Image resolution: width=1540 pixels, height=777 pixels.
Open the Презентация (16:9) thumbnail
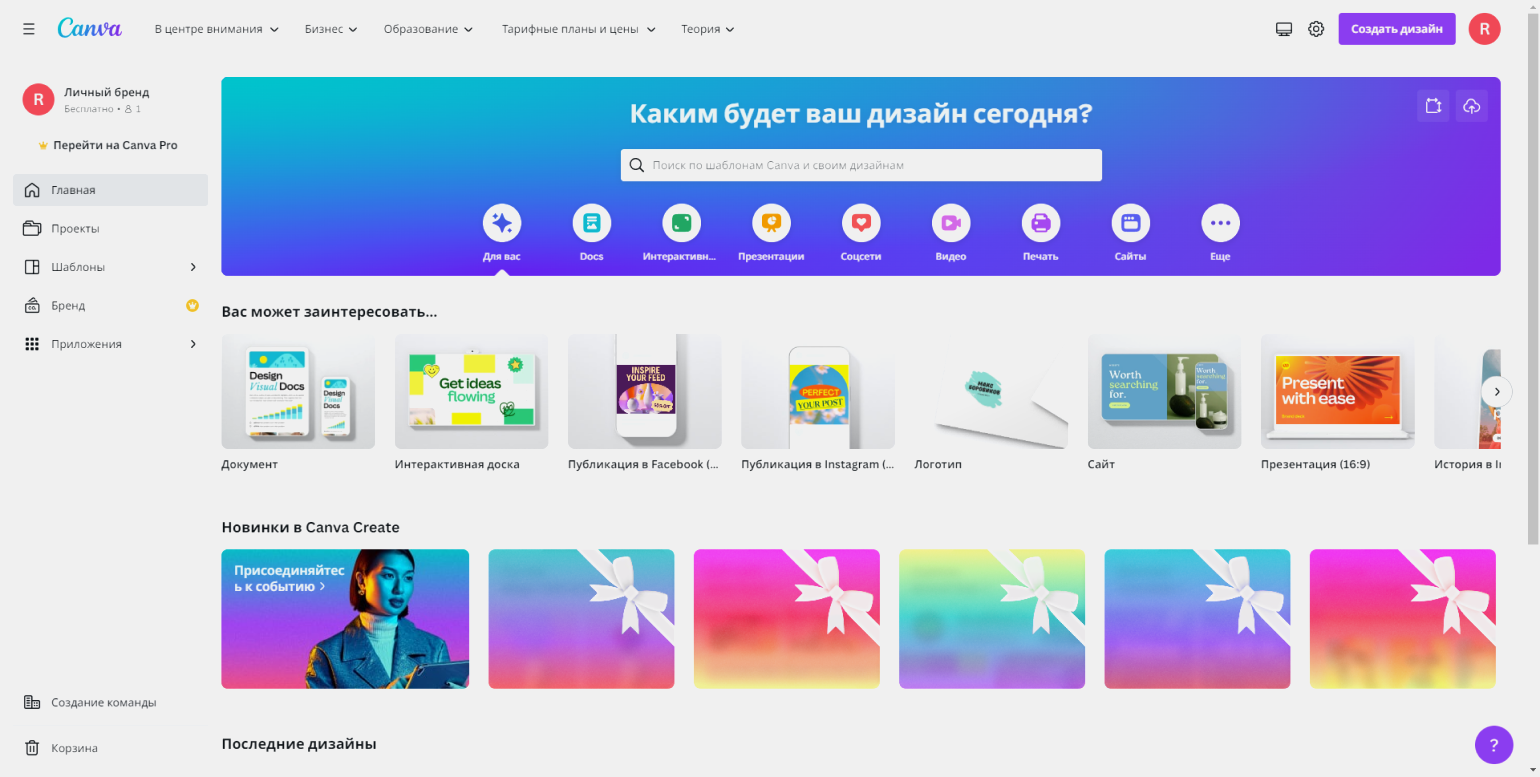[1338, 391]
